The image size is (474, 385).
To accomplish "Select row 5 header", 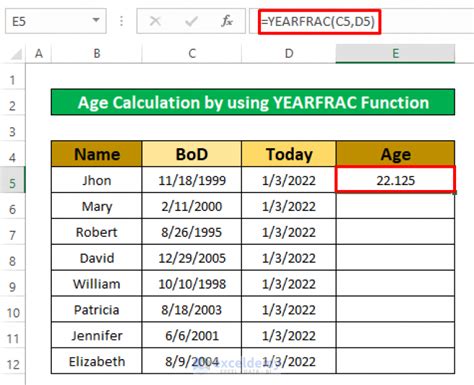I will pos(12,183).
